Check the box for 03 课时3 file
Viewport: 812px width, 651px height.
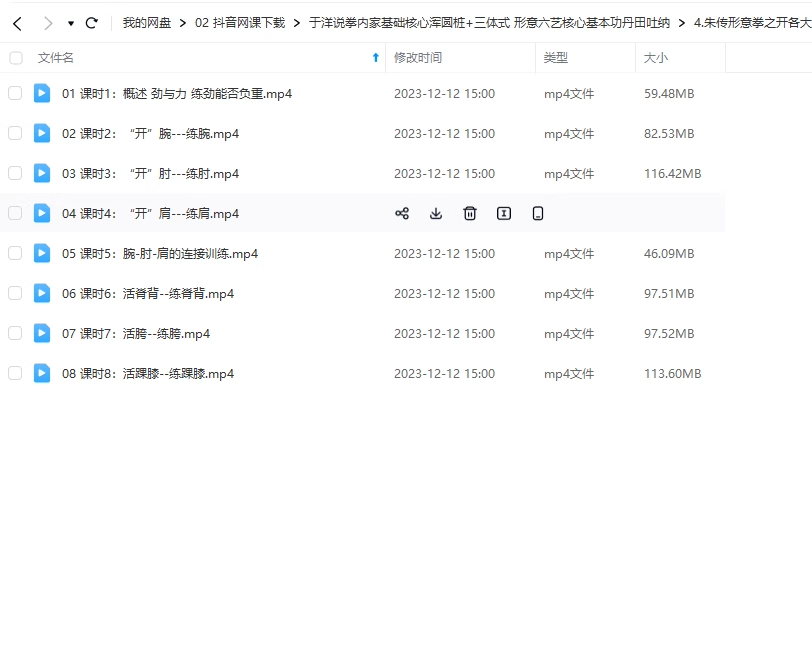pos(15,173)
